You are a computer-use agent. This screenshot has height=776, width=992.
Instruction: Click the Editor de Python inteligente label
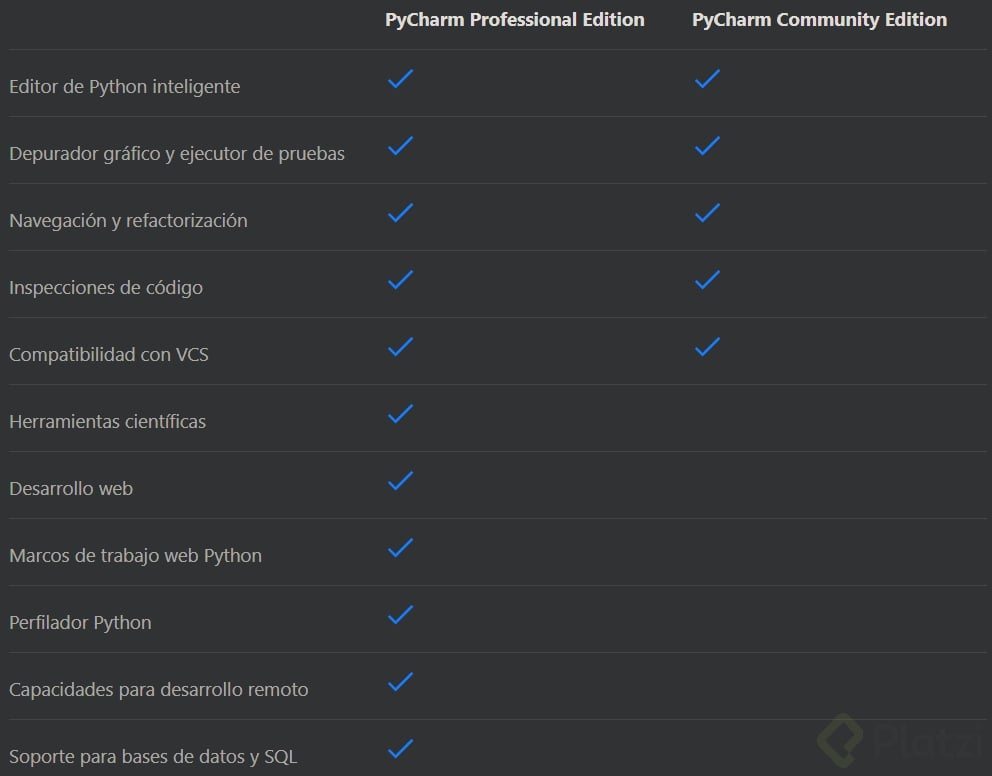125,86
